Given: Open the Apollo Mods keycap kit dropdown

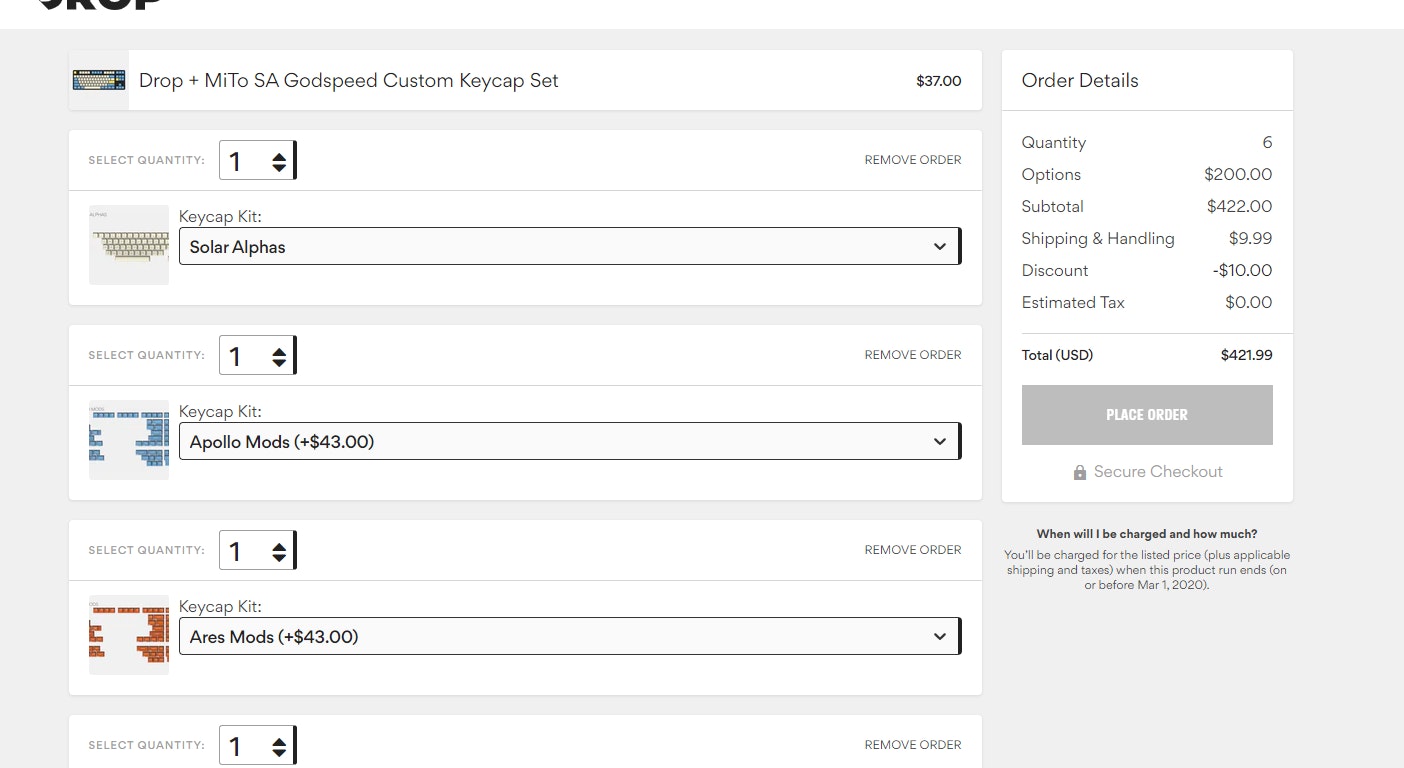Looking at the screenshot, I should click(x=569, y=441).
